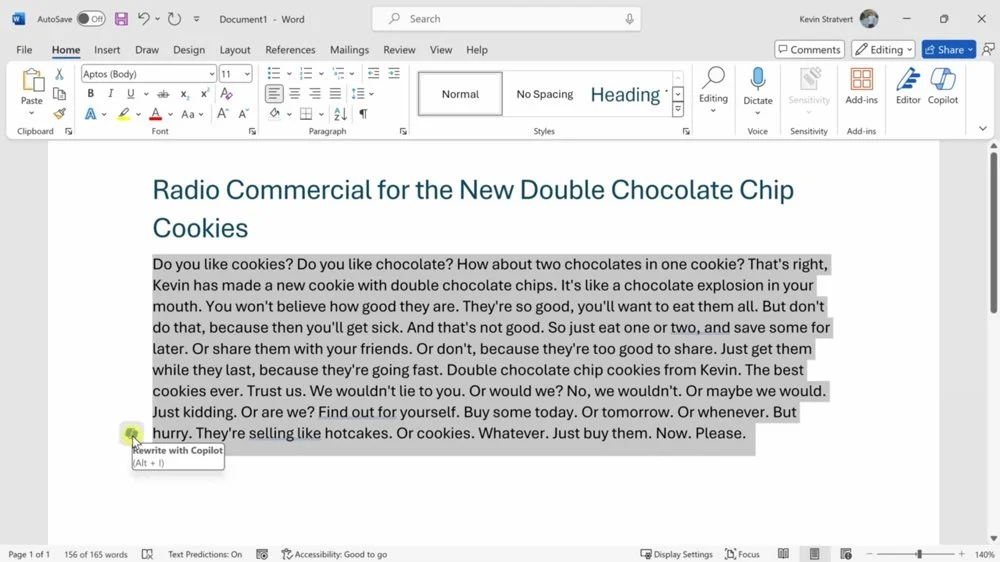Click the Show/Hide paragraph marks icon
1000x562 pixels.
(363, 114)
